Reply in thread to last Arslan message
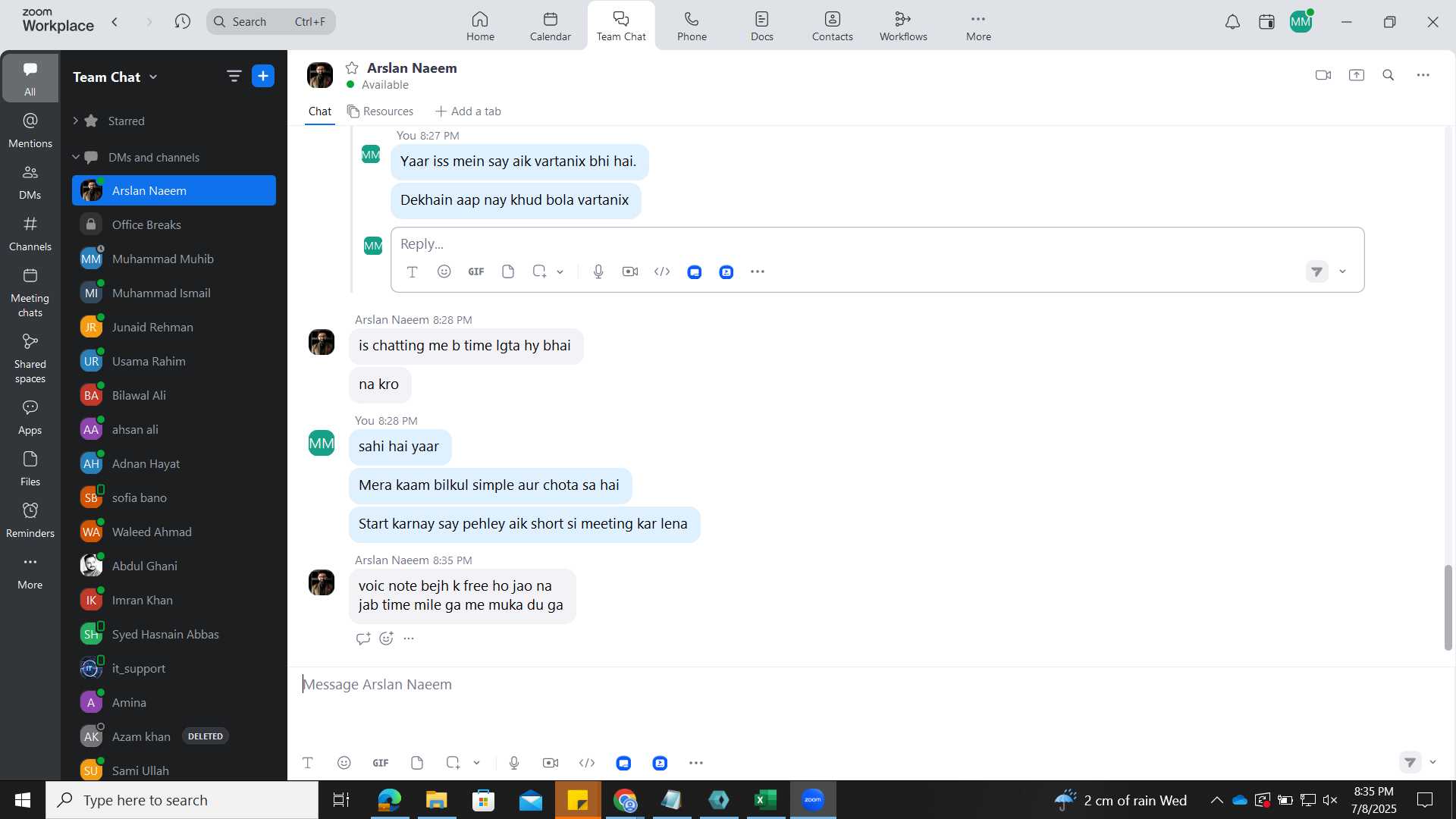Viewport: 1456px width, 819px height. (363, 639)
